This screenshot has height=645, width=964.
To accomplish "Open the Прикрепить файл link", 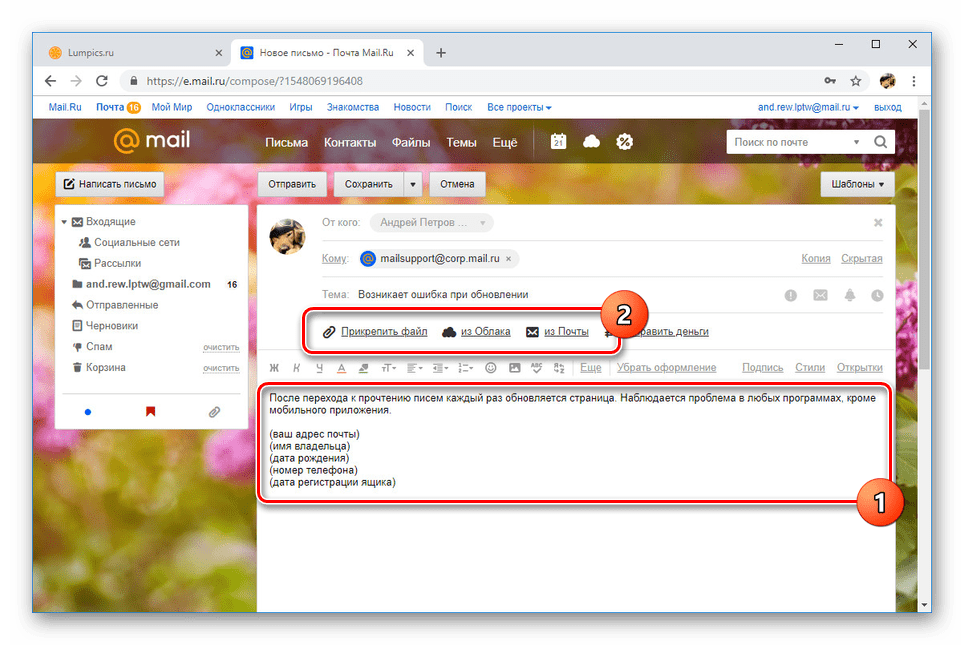I will coord(383,331).
